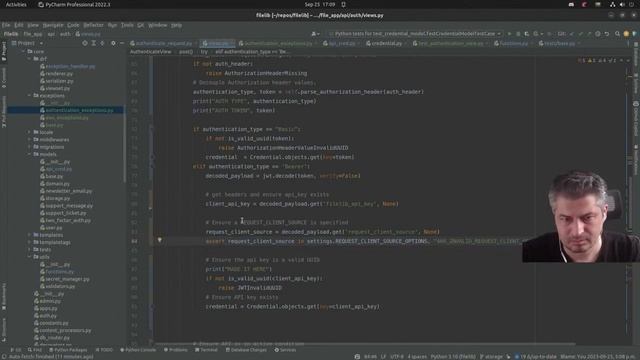Open the Refactor menu

pos(93,25)
